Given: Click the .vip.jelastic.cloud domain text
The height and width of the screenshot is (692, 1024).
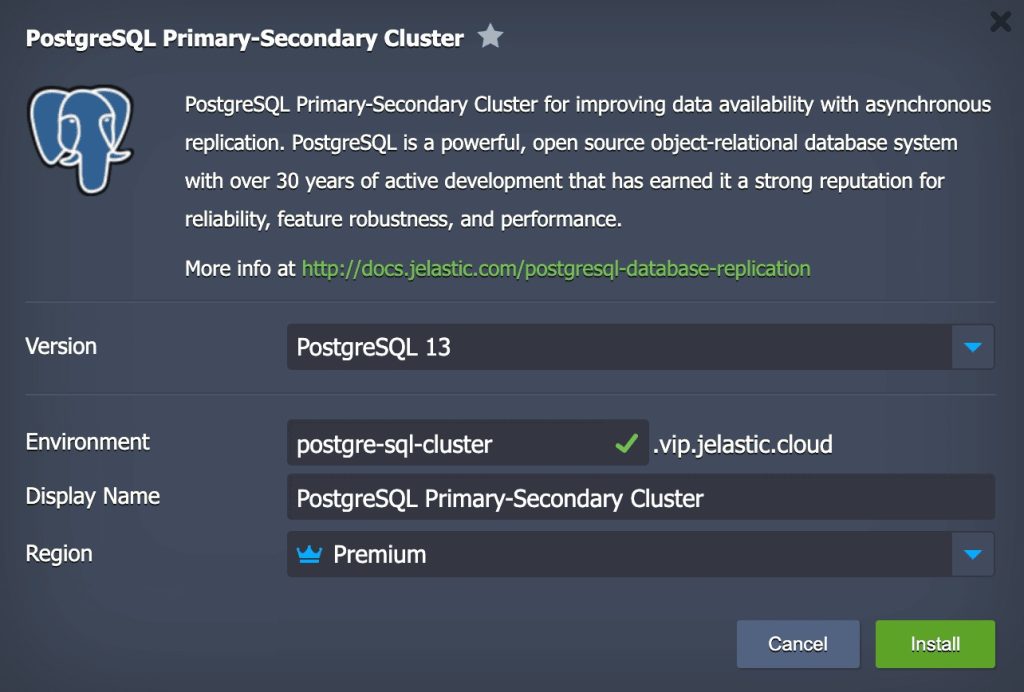Looking at the screenshot, I should 743,445.
